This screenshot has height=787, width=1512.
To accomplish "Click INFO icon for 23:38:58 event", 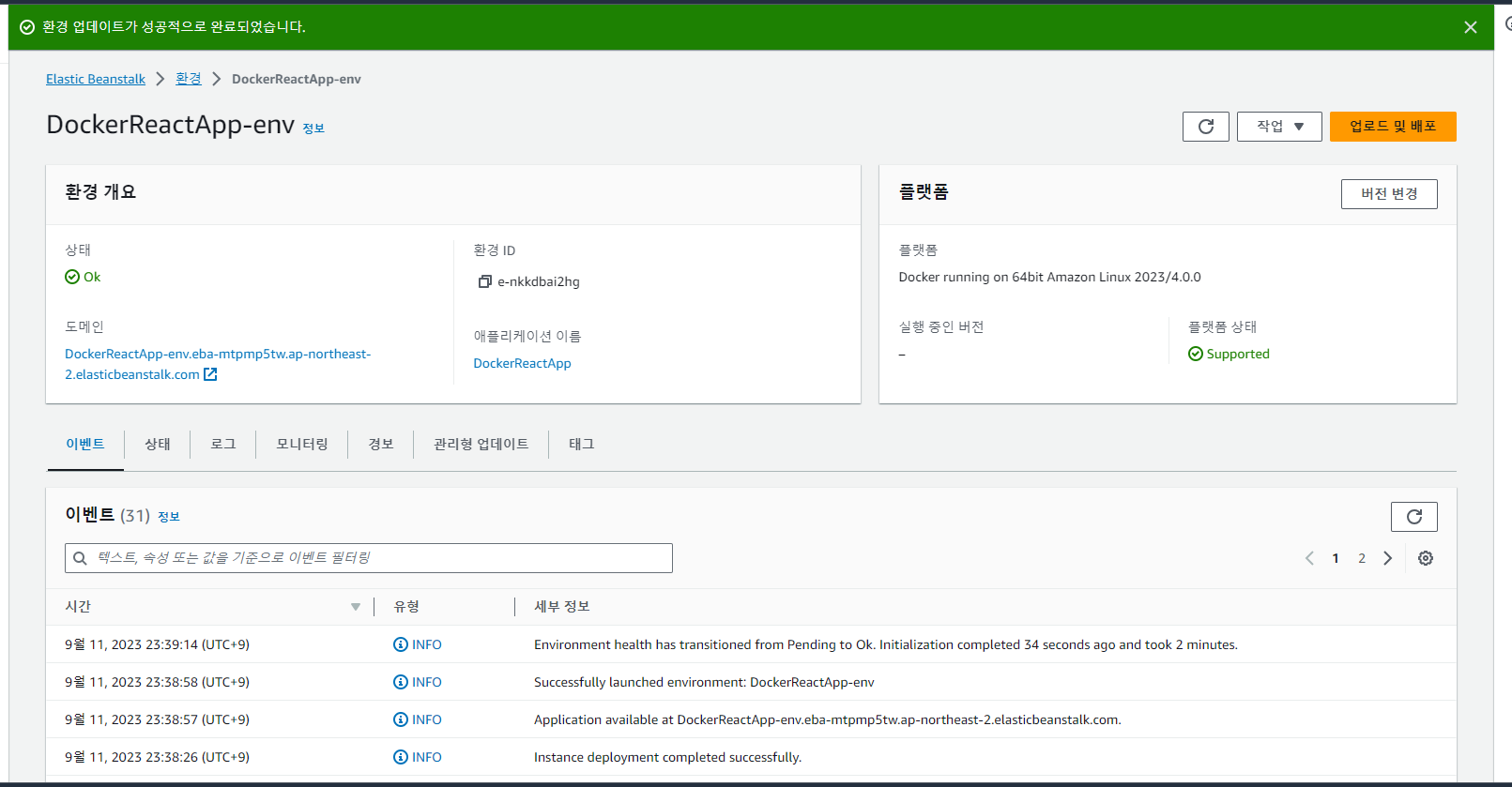I will [x=401, y=682].
